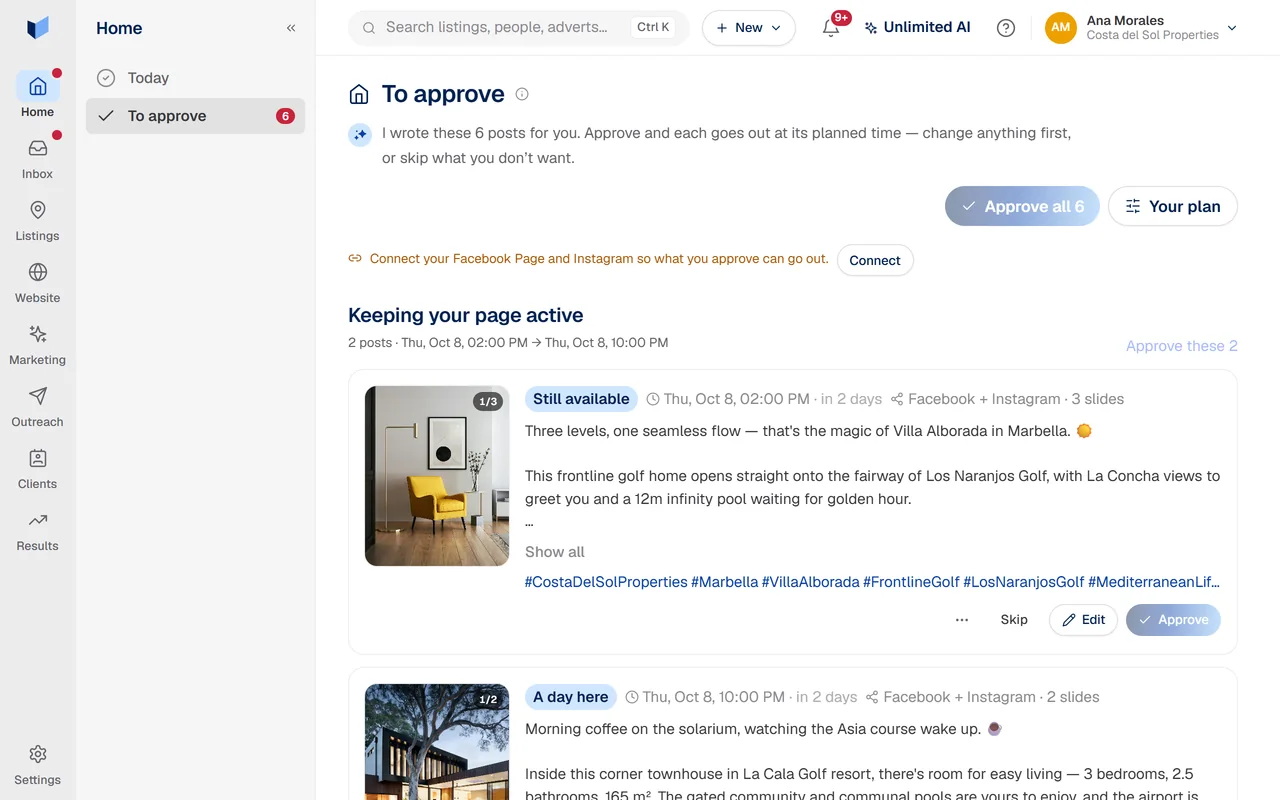Click Facebook + Instagram on A day here post

click(959, 697)
